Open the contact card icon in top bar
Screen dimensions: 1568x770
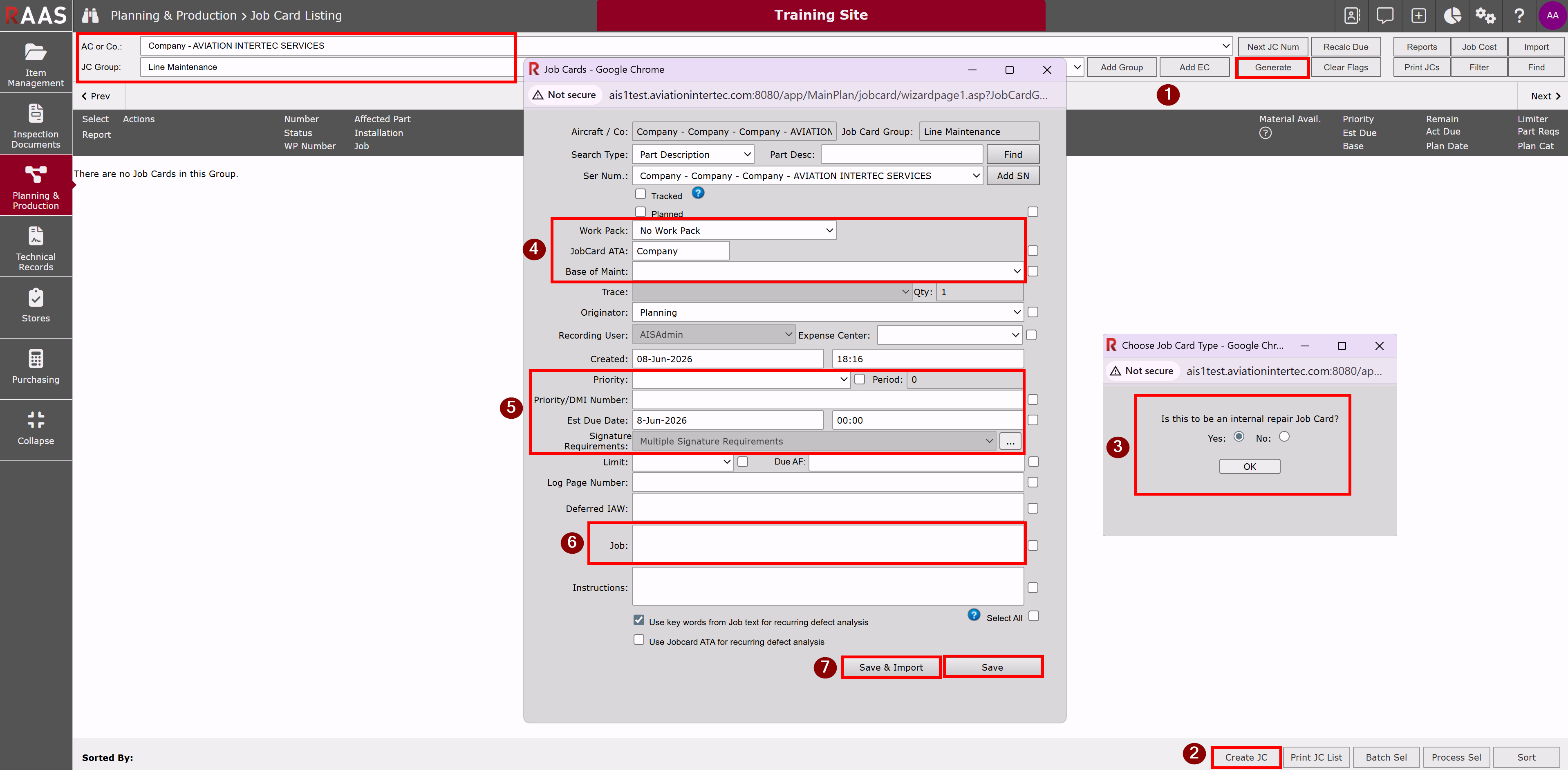coord(1352,15)
